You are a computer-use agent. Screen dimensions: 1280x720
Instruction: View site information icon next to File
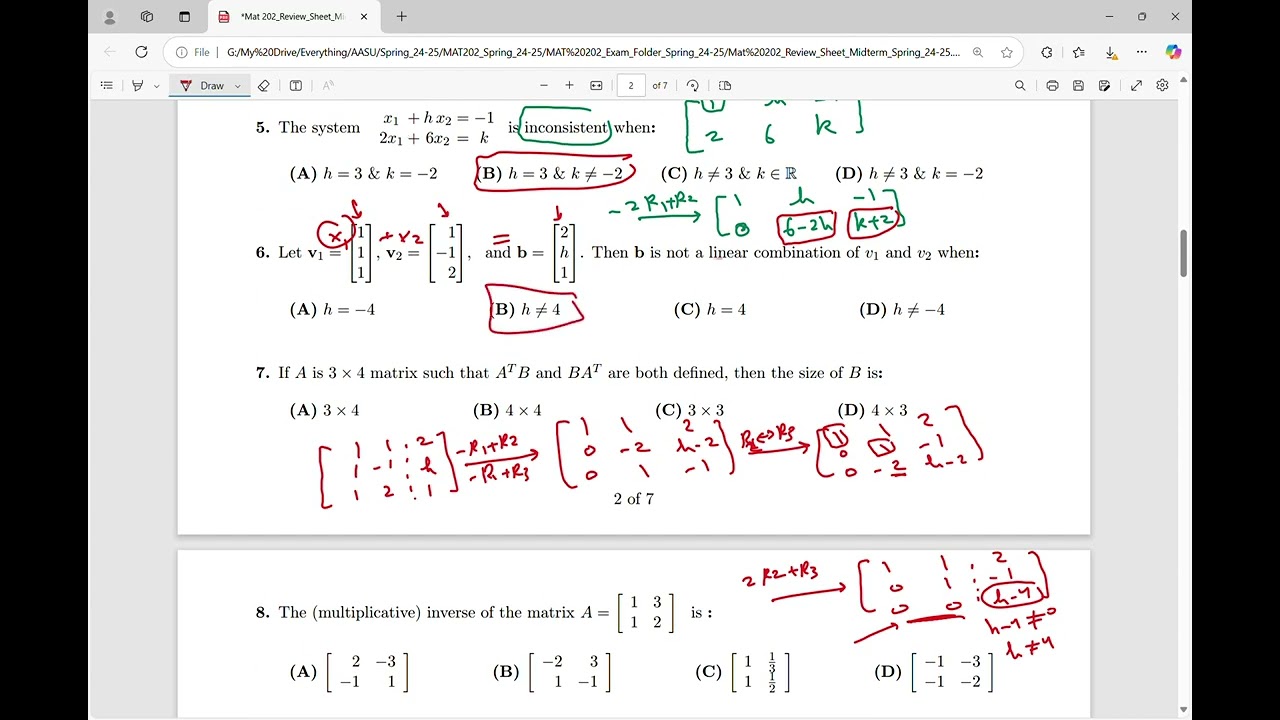(x=181, y=52)
